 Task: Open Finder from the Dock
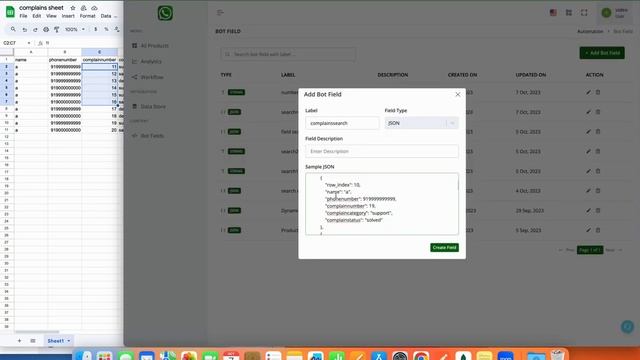[x=83, y=356]
